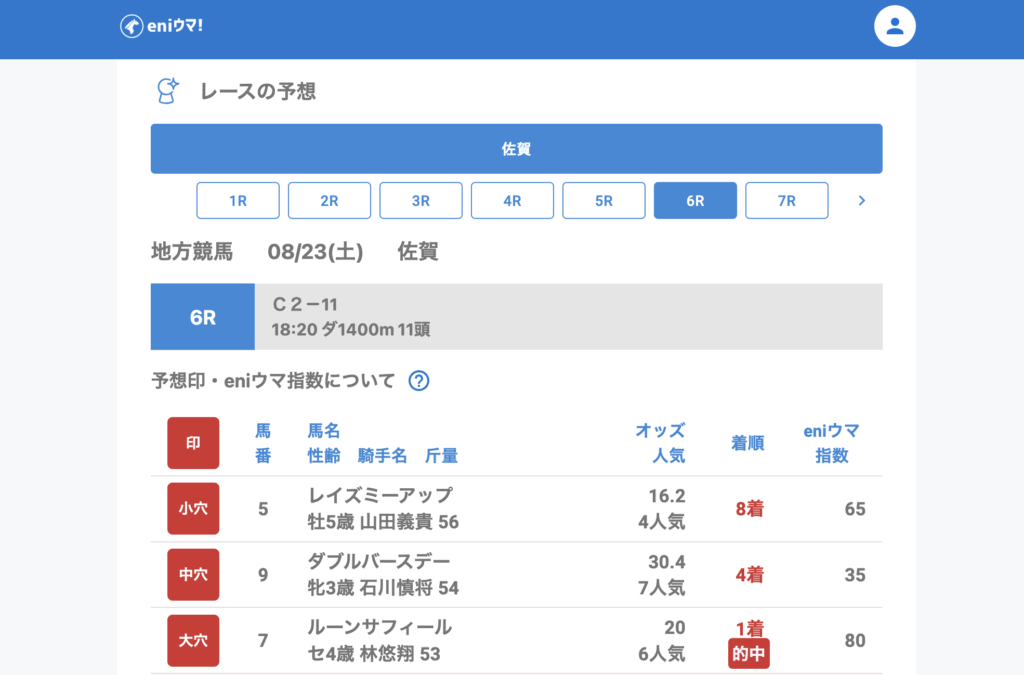Viewport: 1024px width, 675px height.
Task: Open the 4R race tab
Action: [x=512, y=201]
